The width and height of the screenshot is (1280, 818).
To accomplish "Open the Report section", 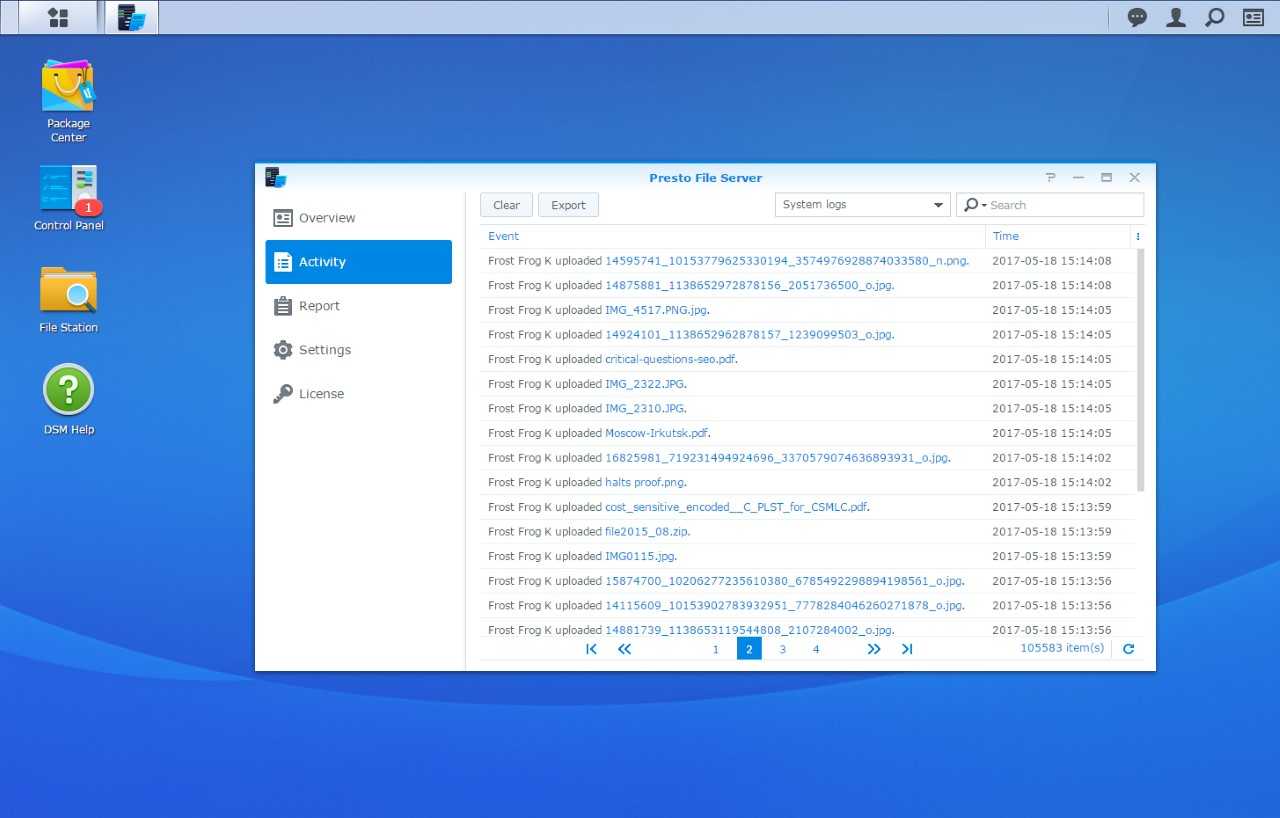I will point(358,306).
